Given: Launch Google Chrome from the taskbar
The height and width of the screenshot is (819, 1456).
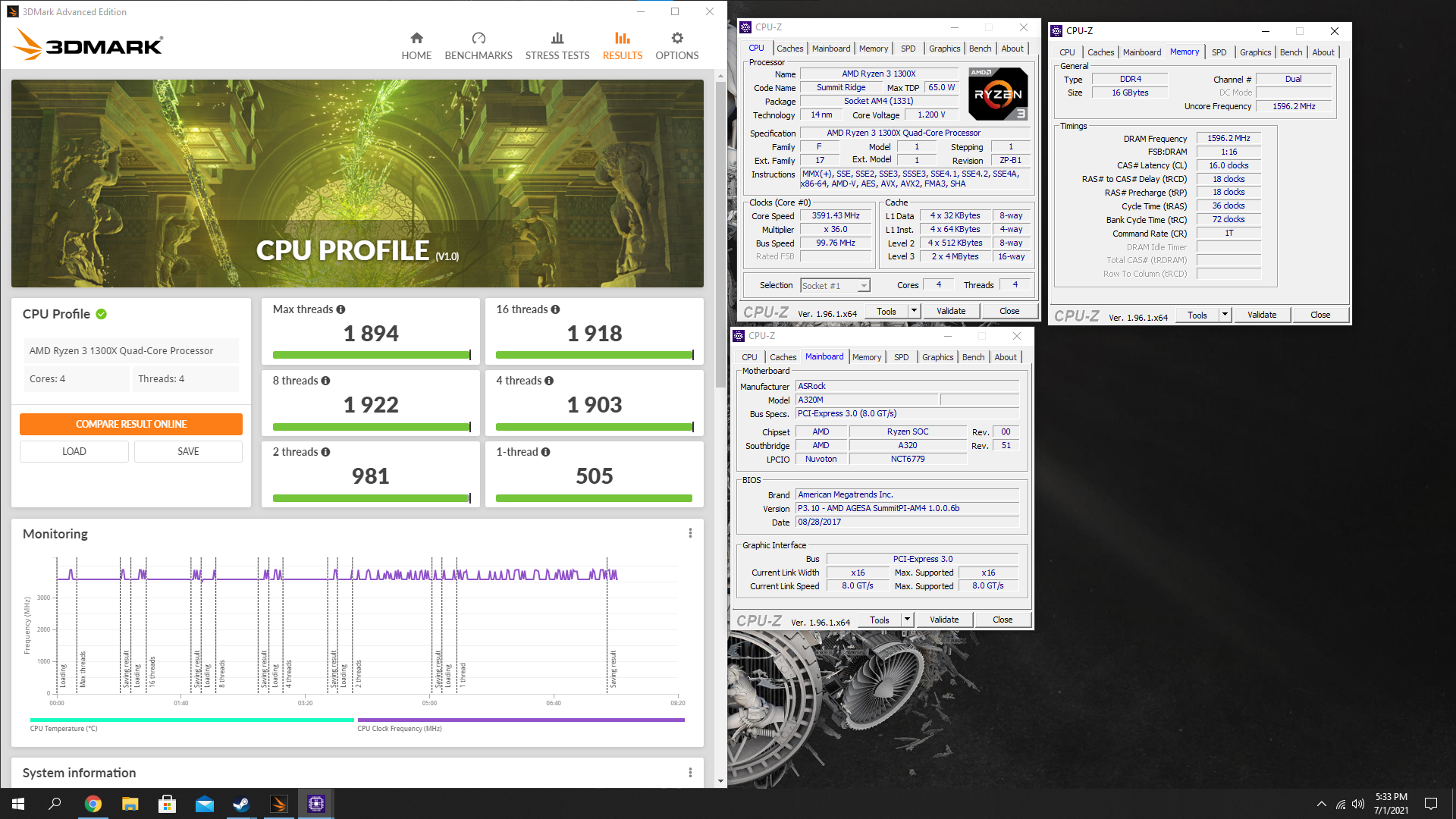Looking at the screenshot, I should tap(93, 804).
